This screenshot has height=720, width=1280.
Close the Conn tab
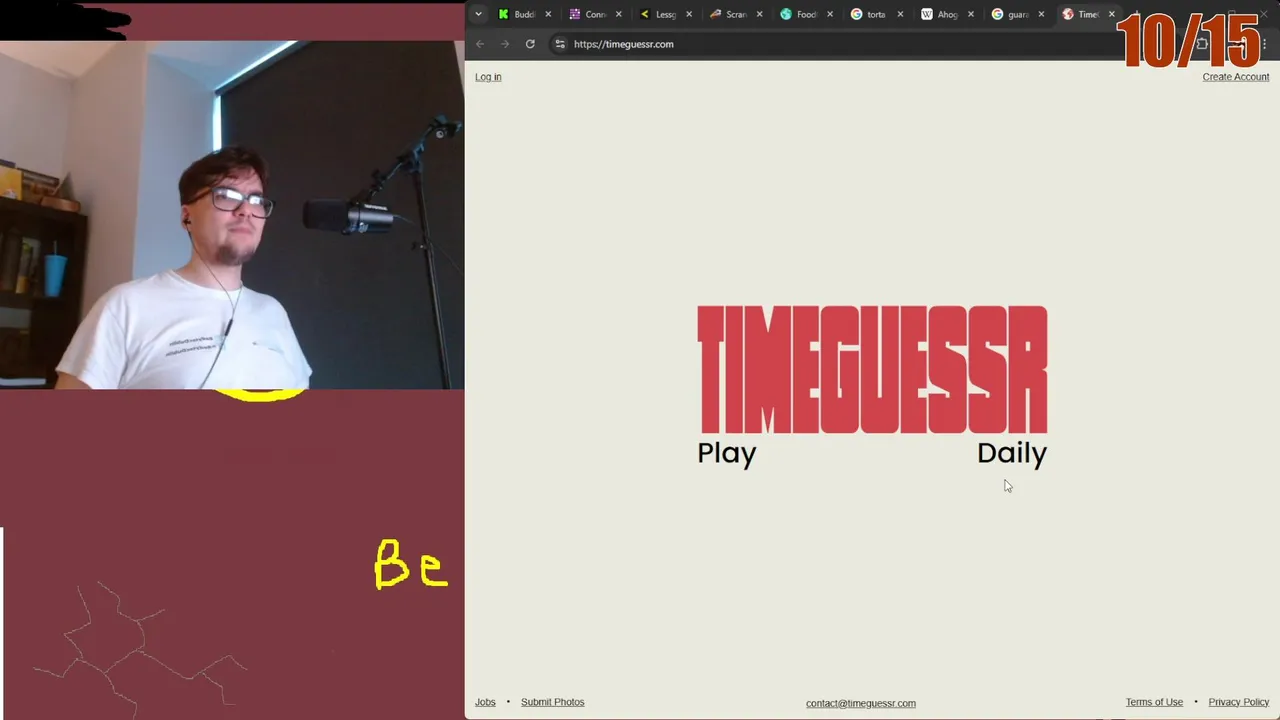coord(618,14)
